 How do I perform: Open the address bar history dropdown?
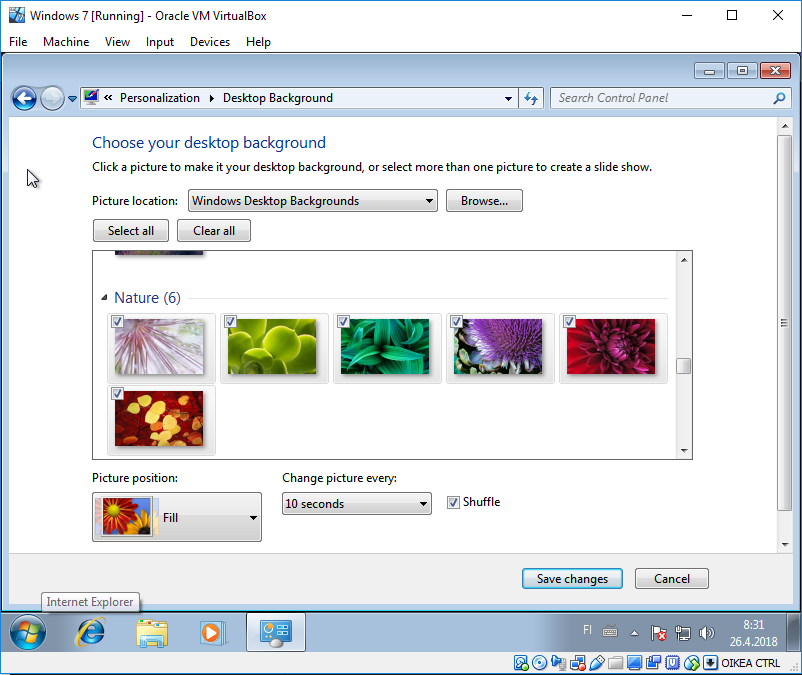(x=508, y=98)
